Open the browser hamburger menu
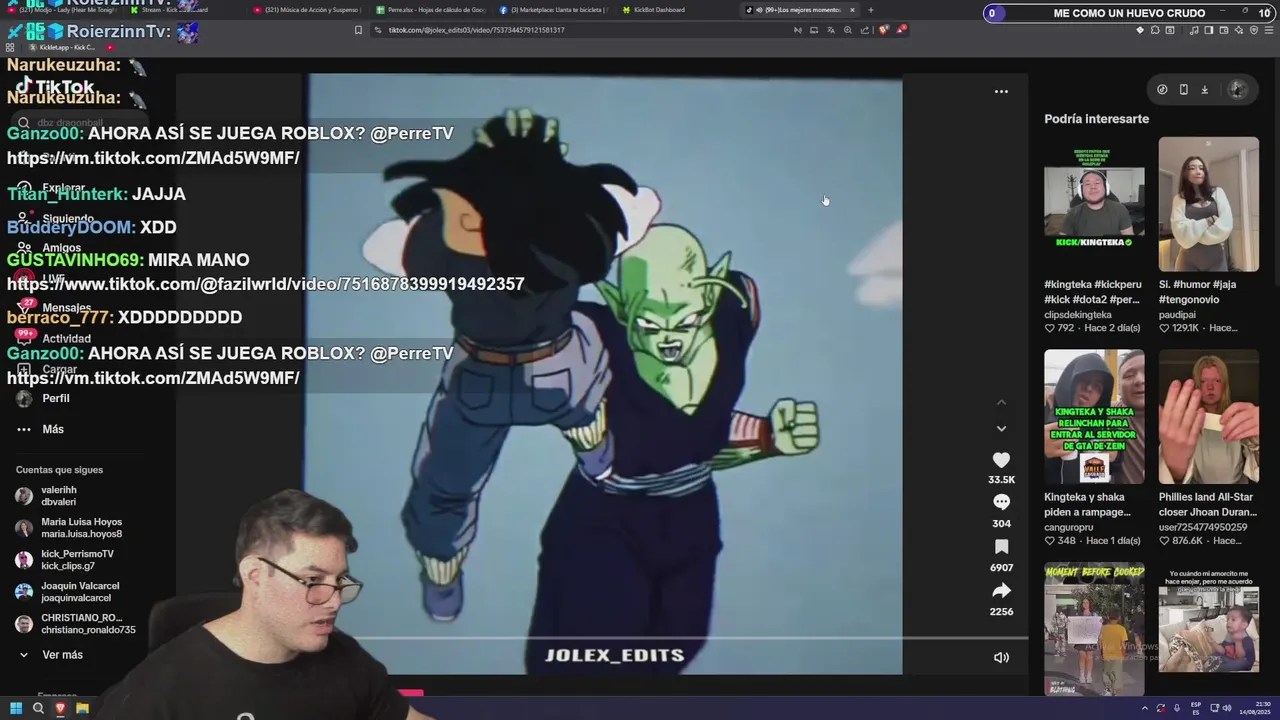Viewport: 1280px width, 720px height. [x=1269, y=30]
